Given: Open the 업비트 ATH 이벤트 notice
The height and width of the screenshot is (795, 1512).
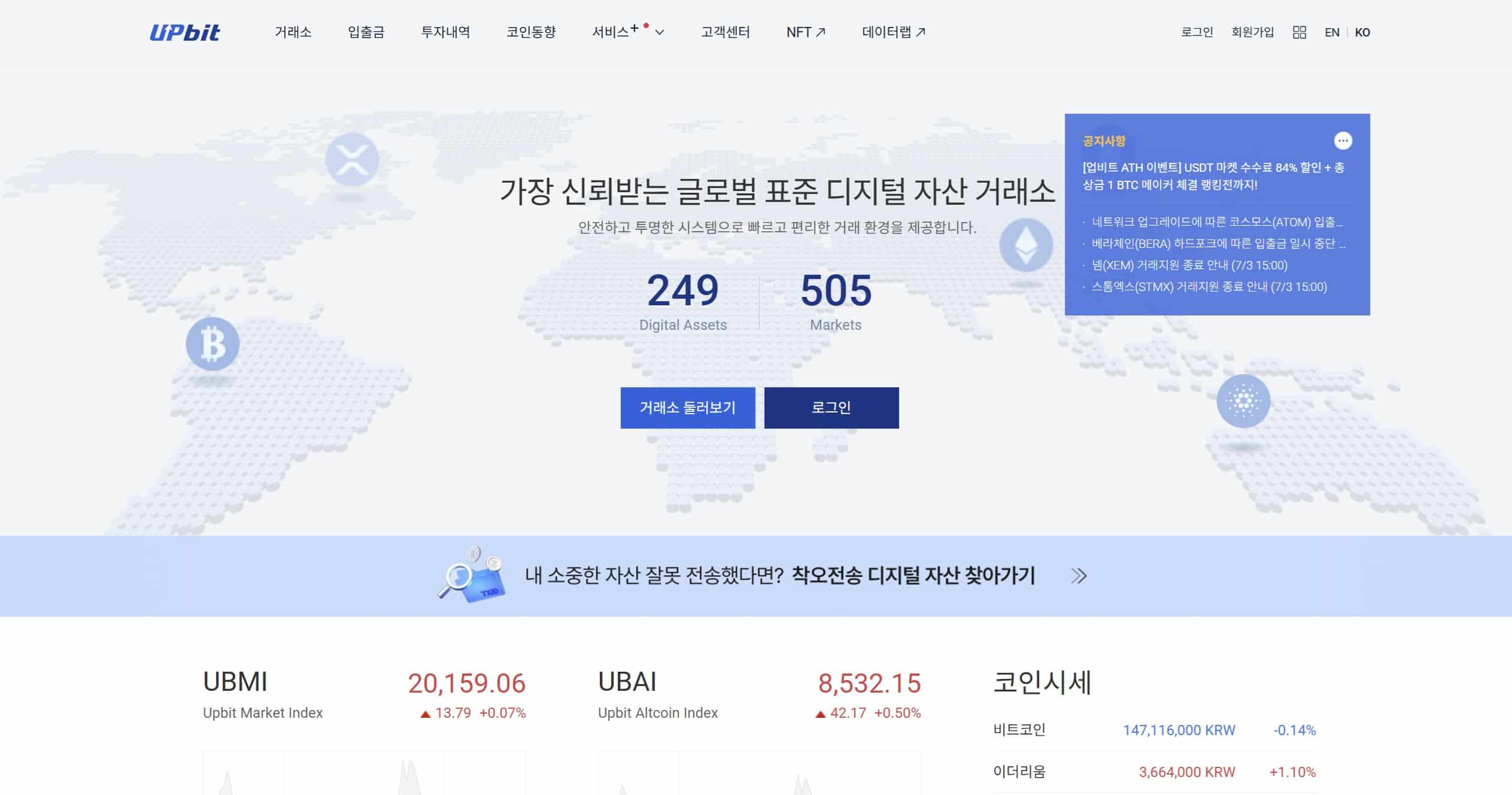Looking at the screenshot, I should click(x=1213, y=176).
